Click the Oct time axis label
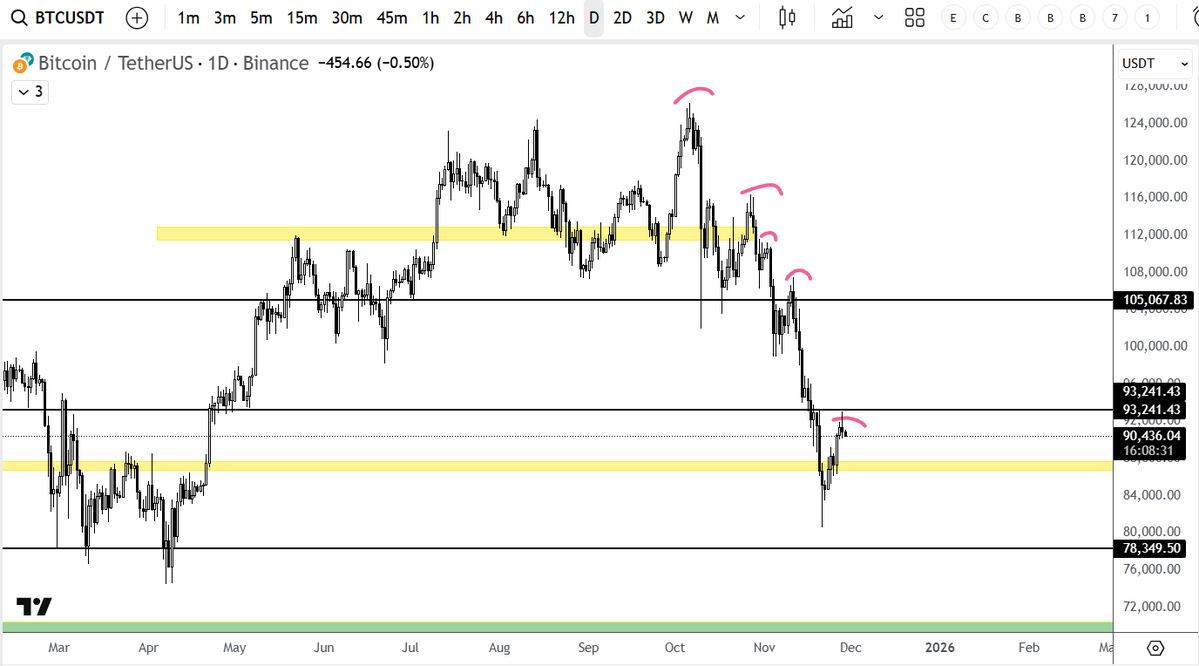The image size is (1199, 666). [x=675, y=648]
